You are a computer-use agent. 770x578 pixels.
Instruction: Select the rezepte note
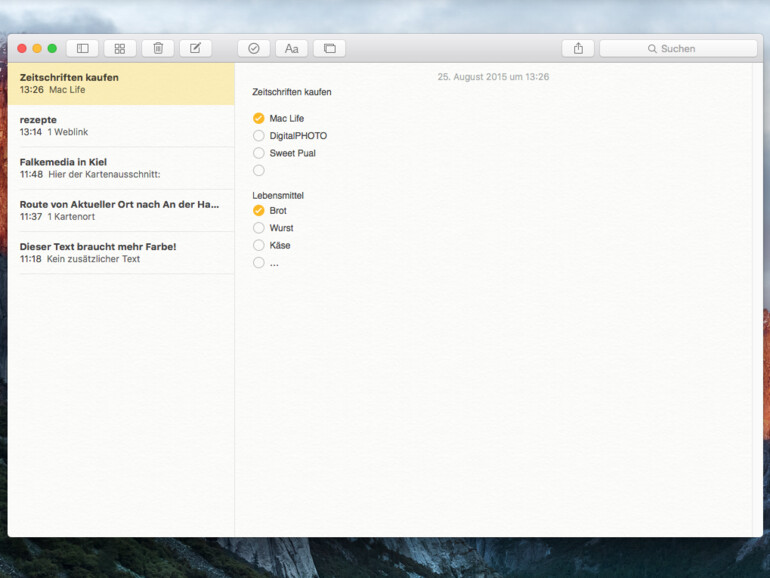pyautogui.click(x=120, y=126)
